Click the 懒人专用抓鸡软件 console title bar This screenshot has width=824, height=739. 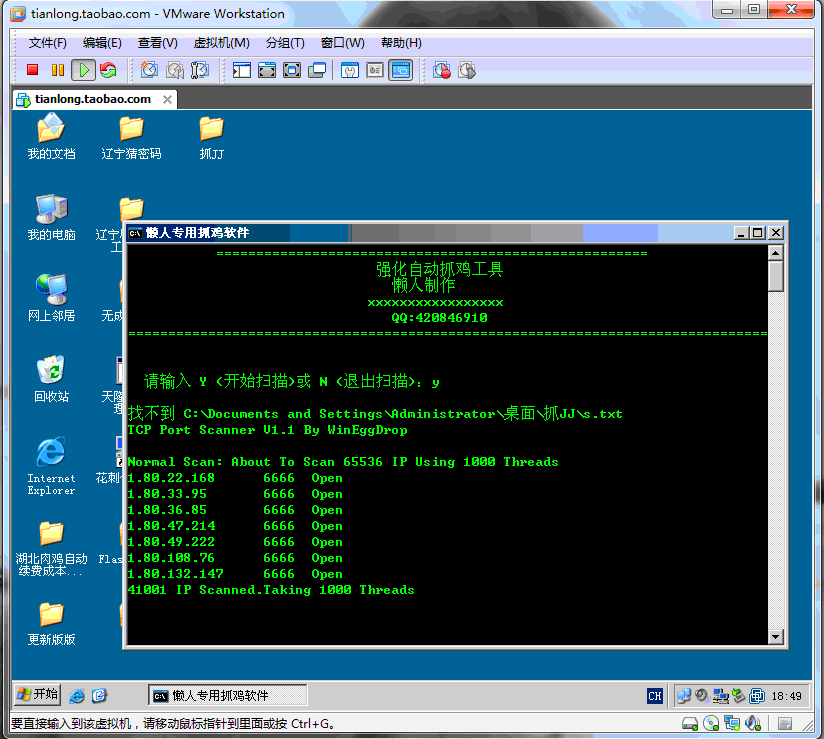coord(430,233)
